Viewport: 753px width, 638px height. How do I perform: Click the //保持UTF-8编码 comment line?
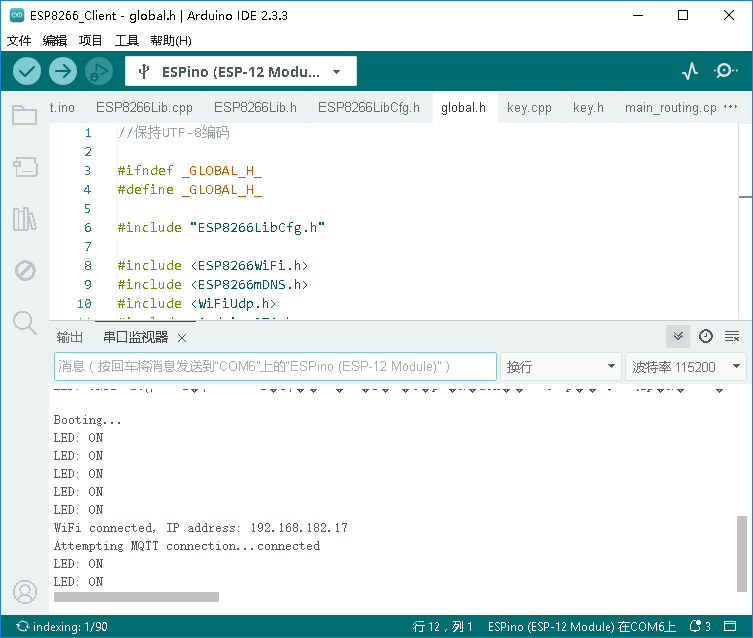174,132
